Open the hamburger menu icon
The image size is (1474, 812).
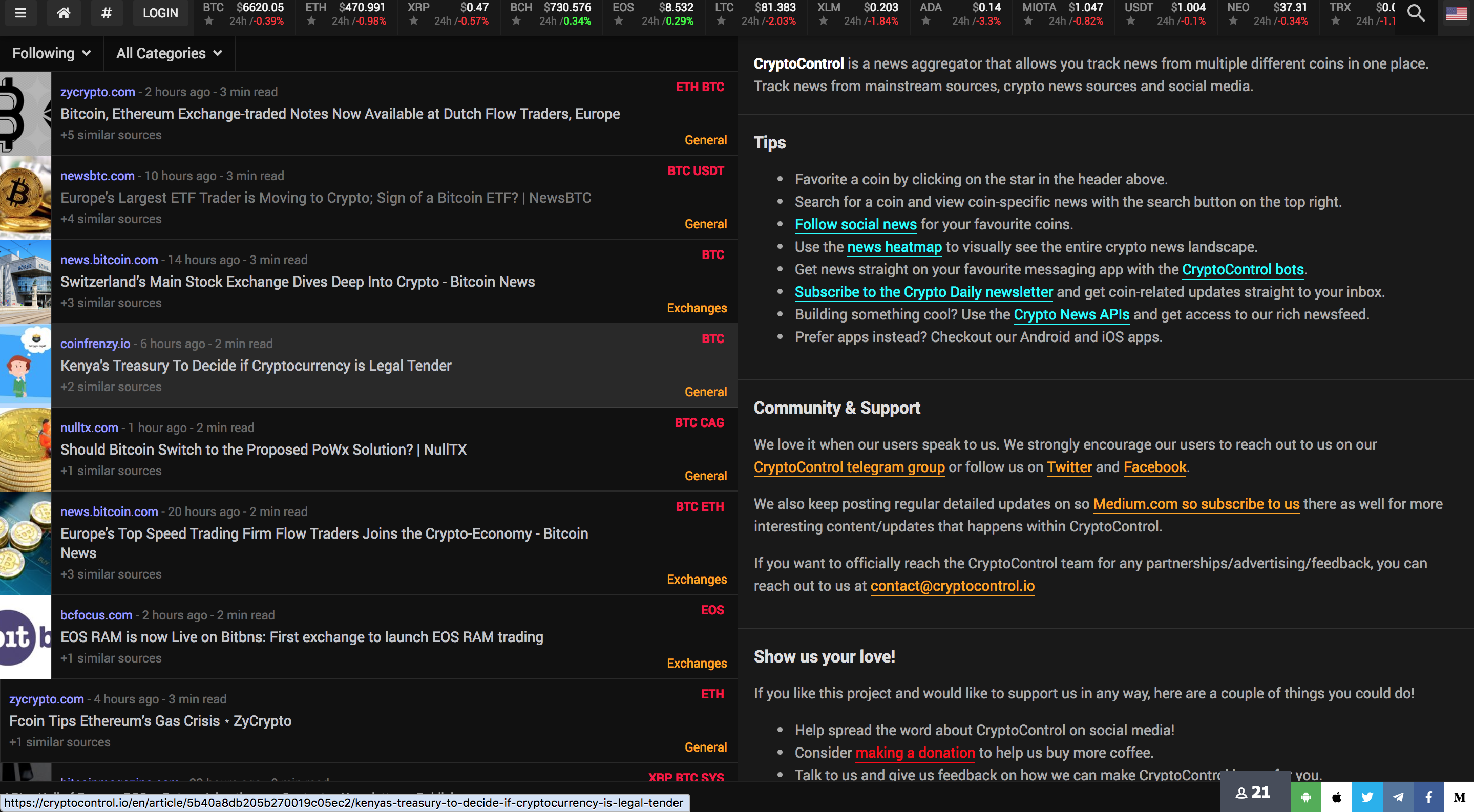coord(20,13)
